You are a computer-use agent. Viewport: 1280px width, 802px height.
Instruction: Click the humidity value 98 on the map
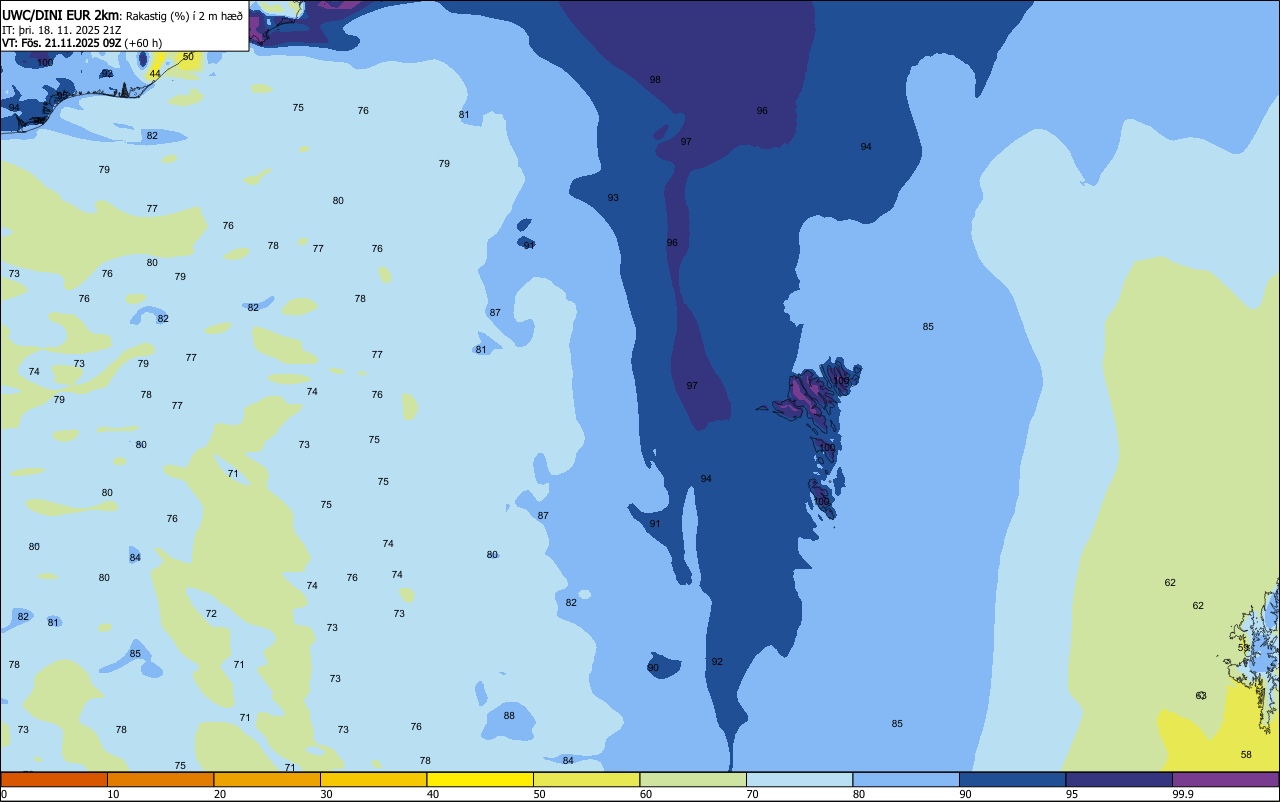pos(655,80)
